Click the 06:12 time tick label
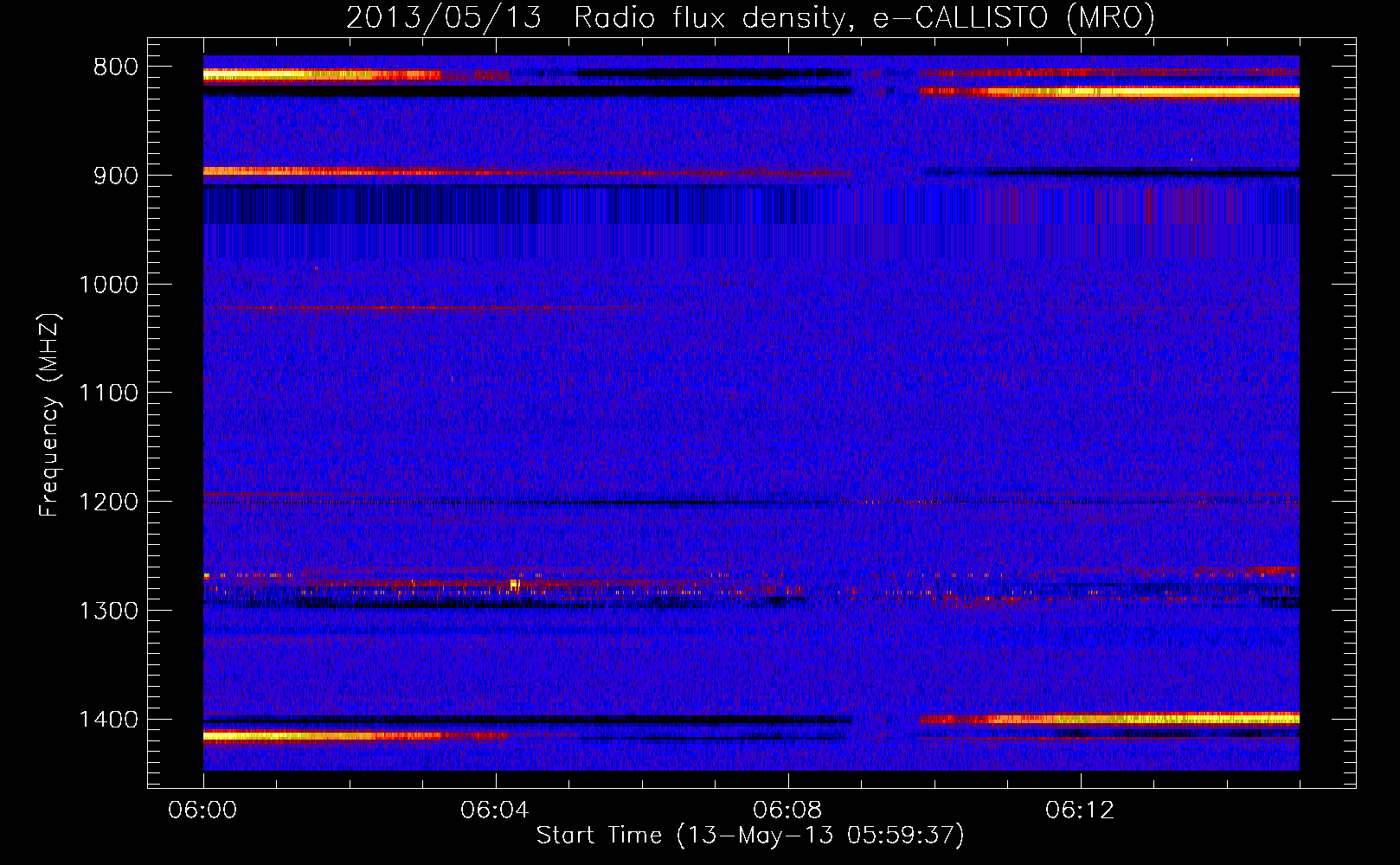The width and height of the screenshot is (1400, 865). coord(1081,811)
